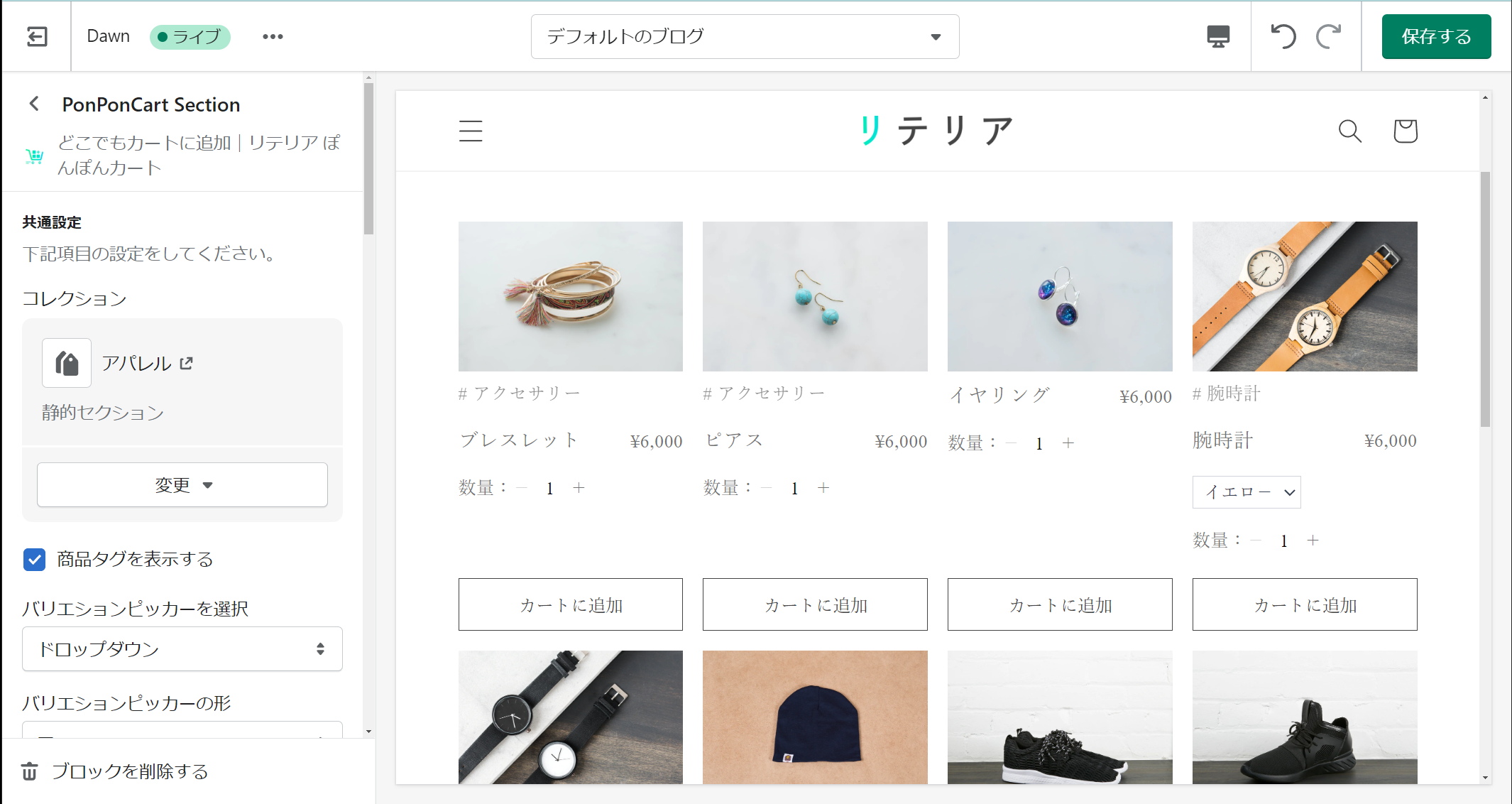
Task: Open the イエロー variant dropdown
Action: (x=1247, y=492)
